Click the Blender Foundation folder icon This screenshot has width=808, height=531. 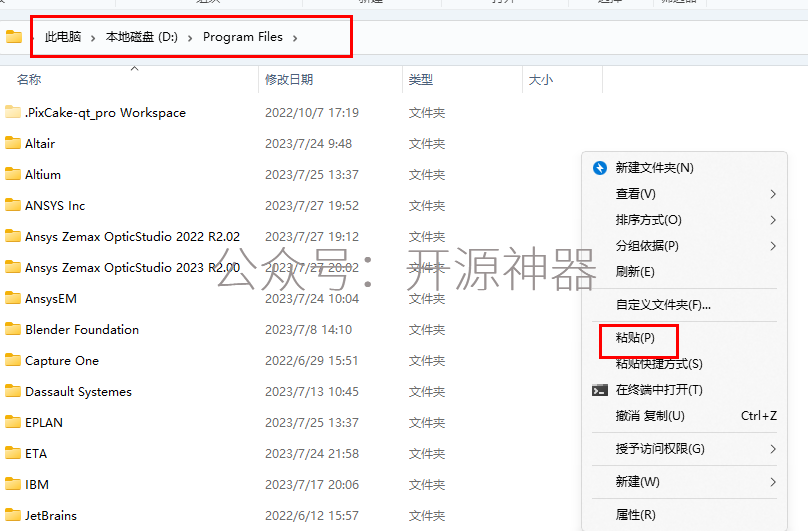[x=13, y=329]
